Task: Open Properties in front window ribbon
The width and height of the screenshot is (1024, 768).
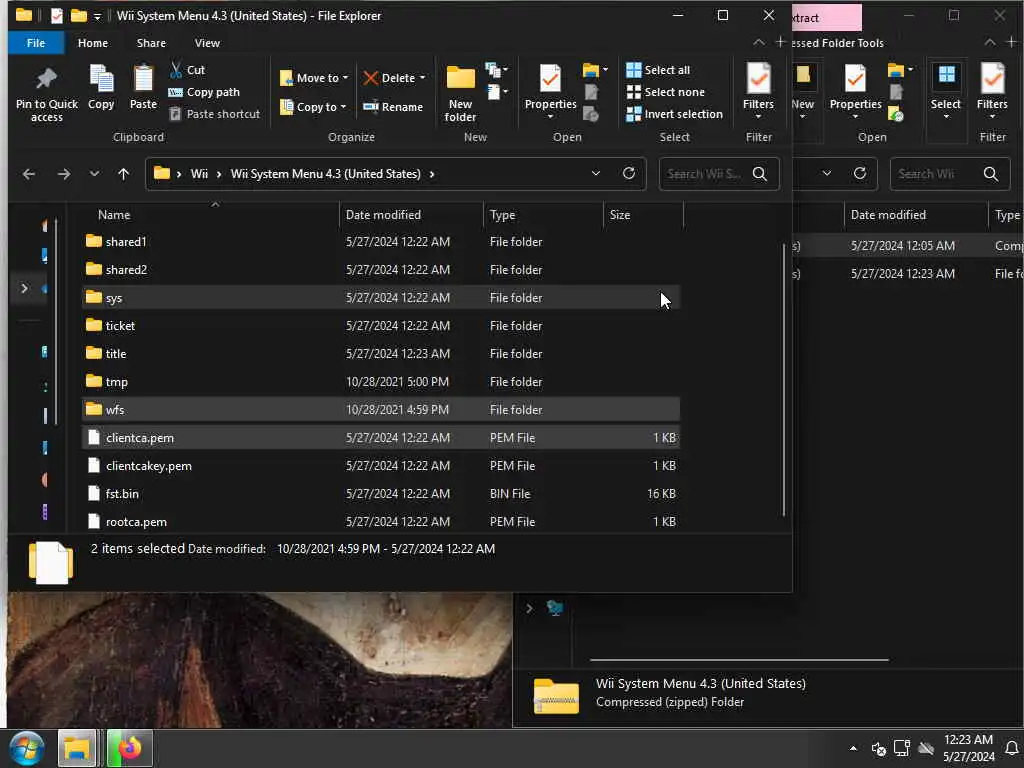Action: click(551, 92)
